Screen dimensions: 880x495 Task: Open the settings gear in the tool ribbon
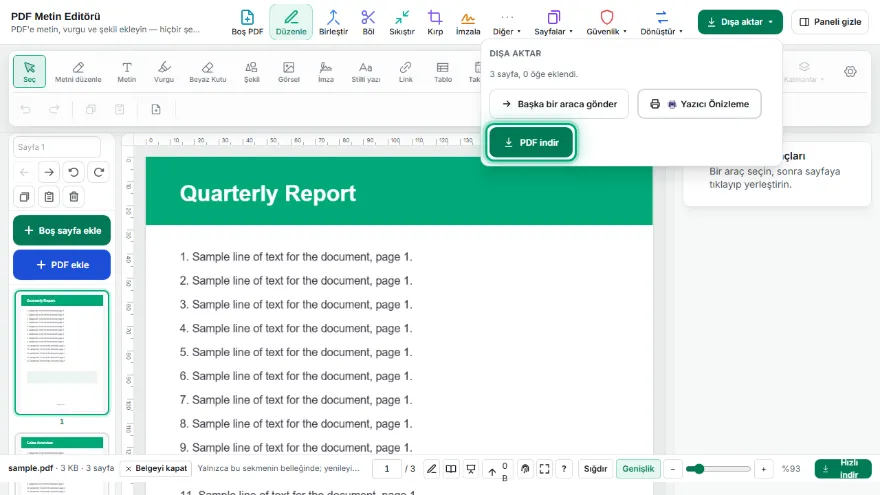[x=850, y=71]
